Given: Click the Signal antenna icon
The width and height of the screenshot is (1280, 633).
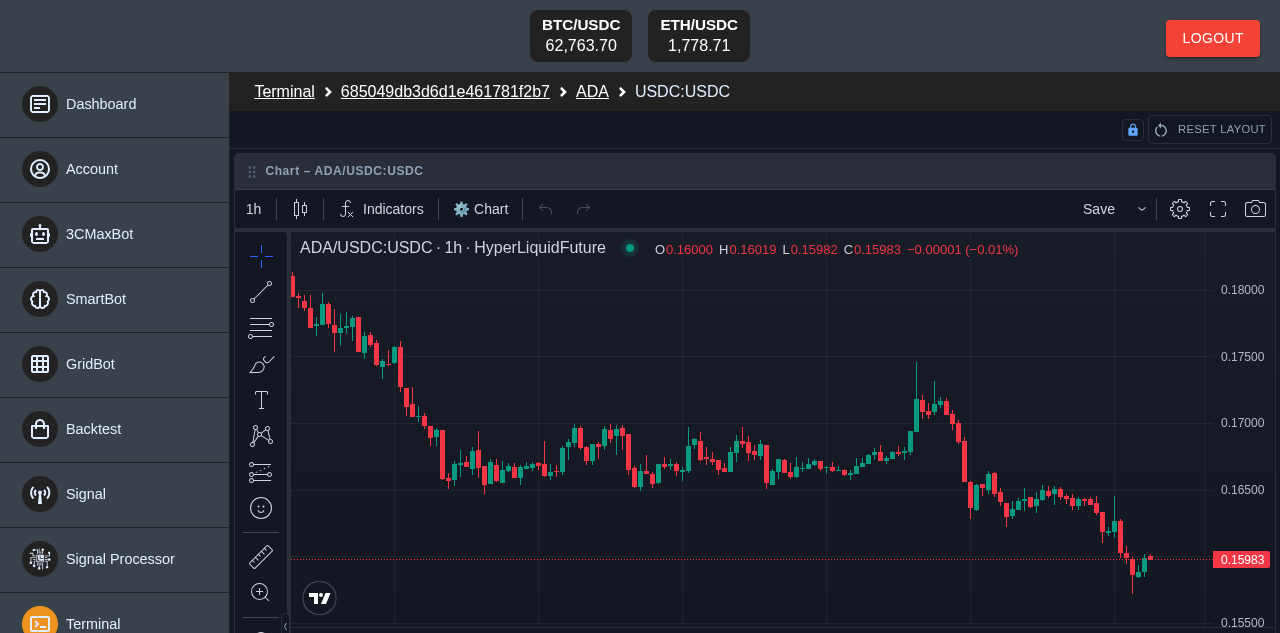Looking at the screenshot, I should 40,494.
